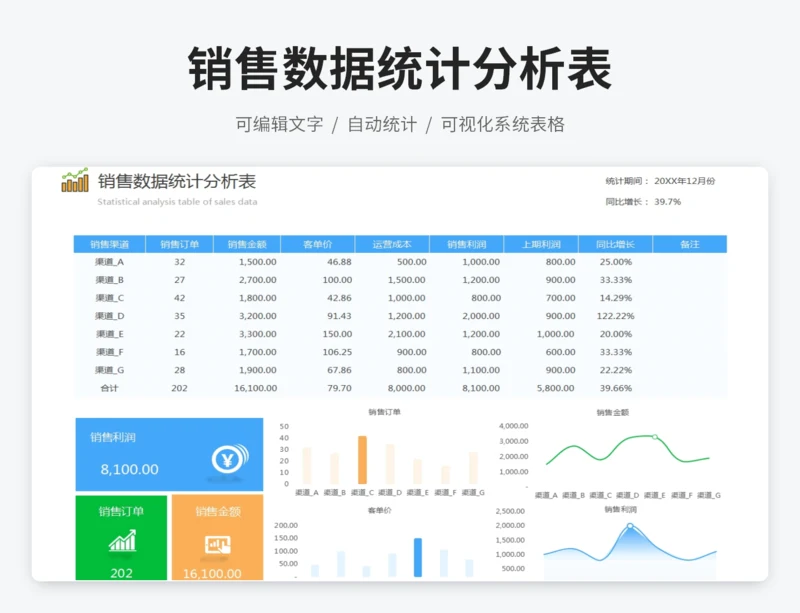Click the 销售订单 bar chart title
800x613 pixels.
385,412
